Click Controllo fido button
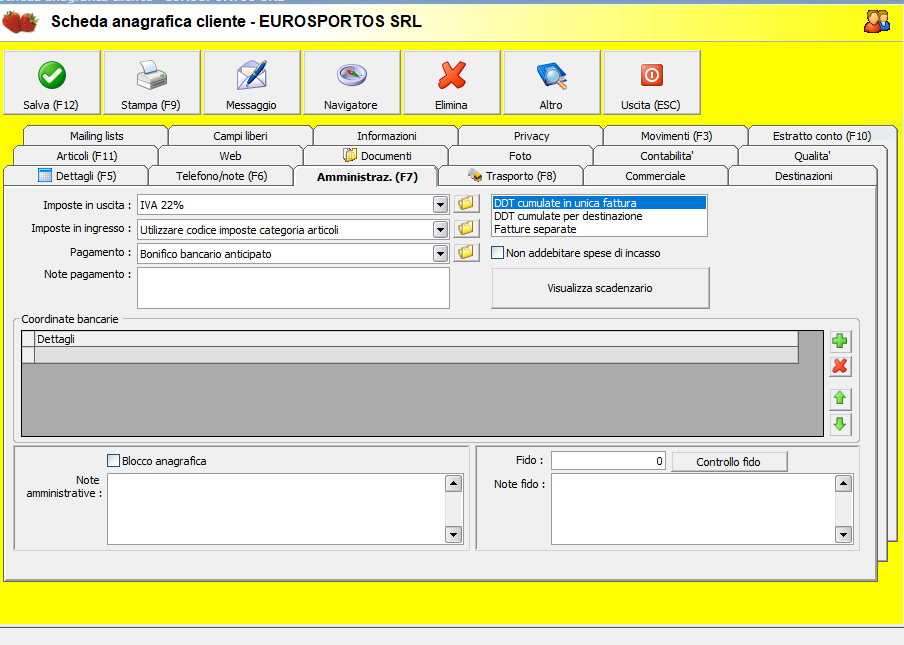 [729, 462]
